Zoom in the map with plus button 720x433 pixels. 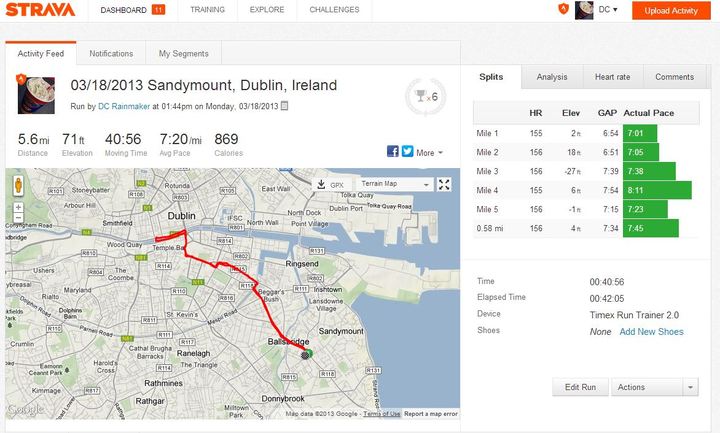click(18, 207)
